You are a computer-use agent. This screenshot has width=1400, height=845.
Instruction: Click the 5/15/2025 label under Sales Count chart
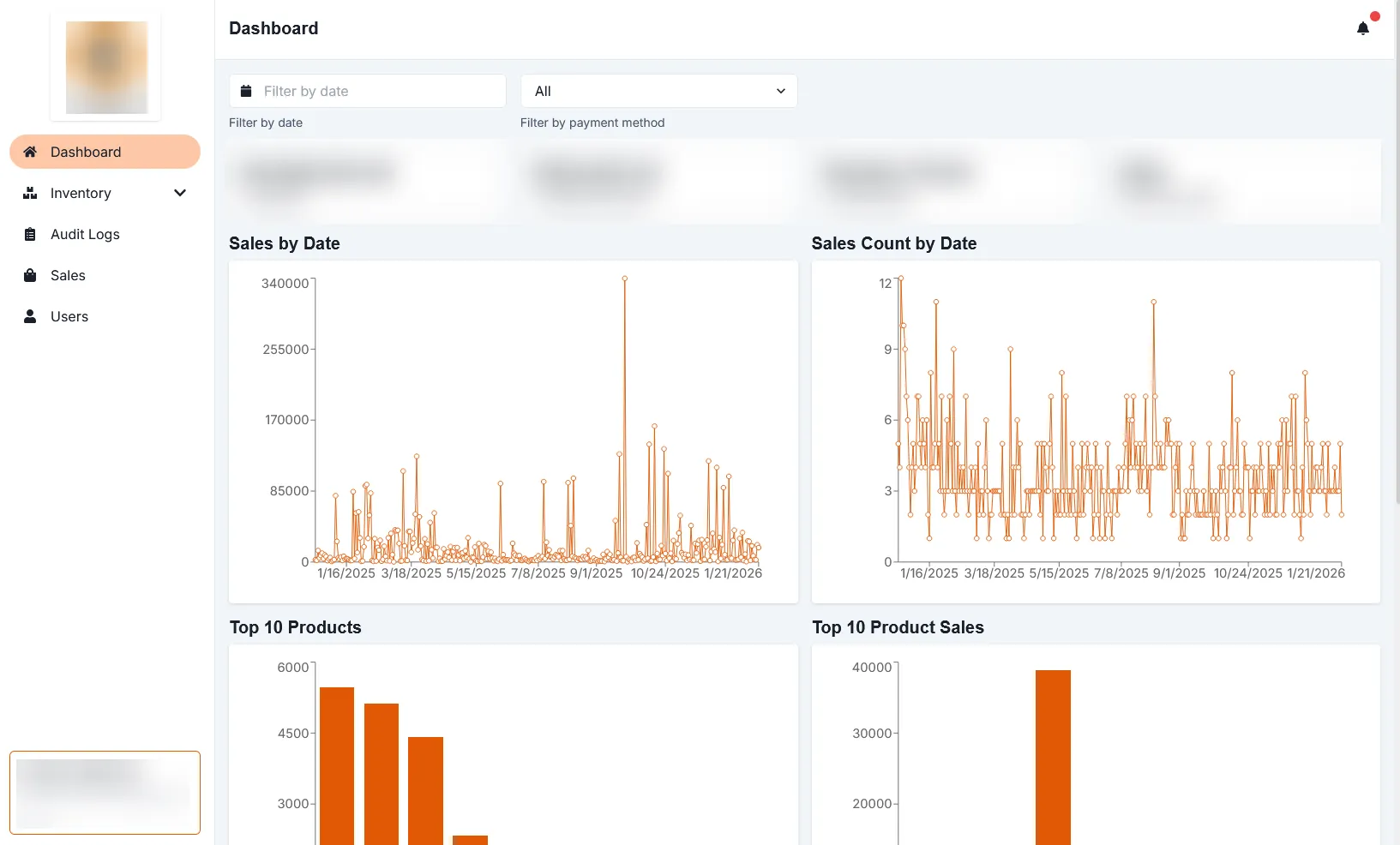click(x=1059, y=573)
